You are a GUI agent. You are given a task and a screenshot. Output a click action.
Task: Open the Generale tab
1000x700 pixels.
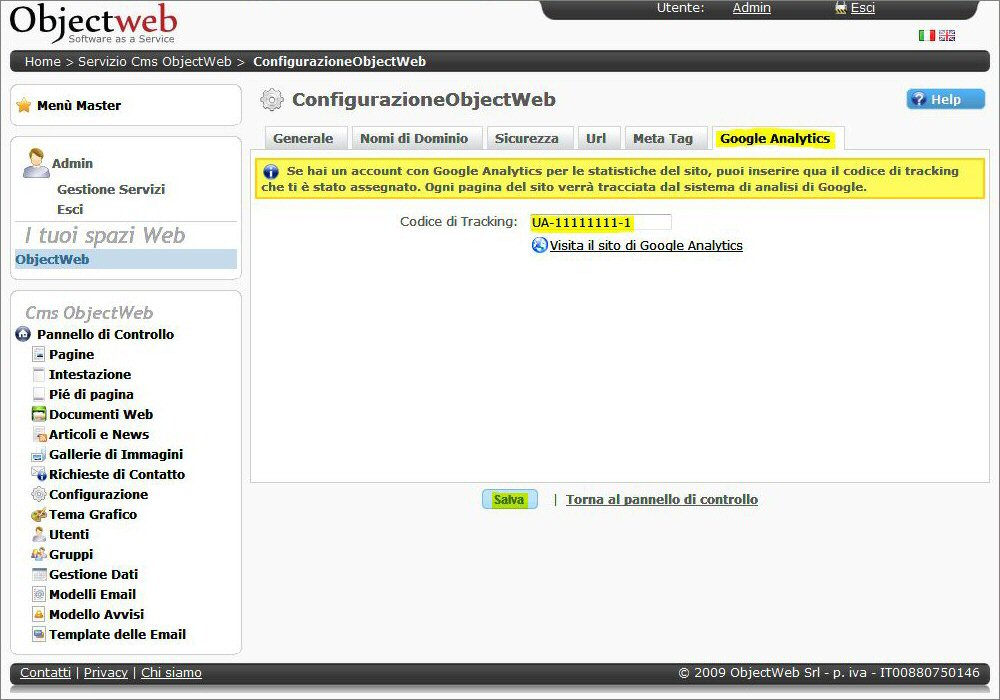[303, 139]
